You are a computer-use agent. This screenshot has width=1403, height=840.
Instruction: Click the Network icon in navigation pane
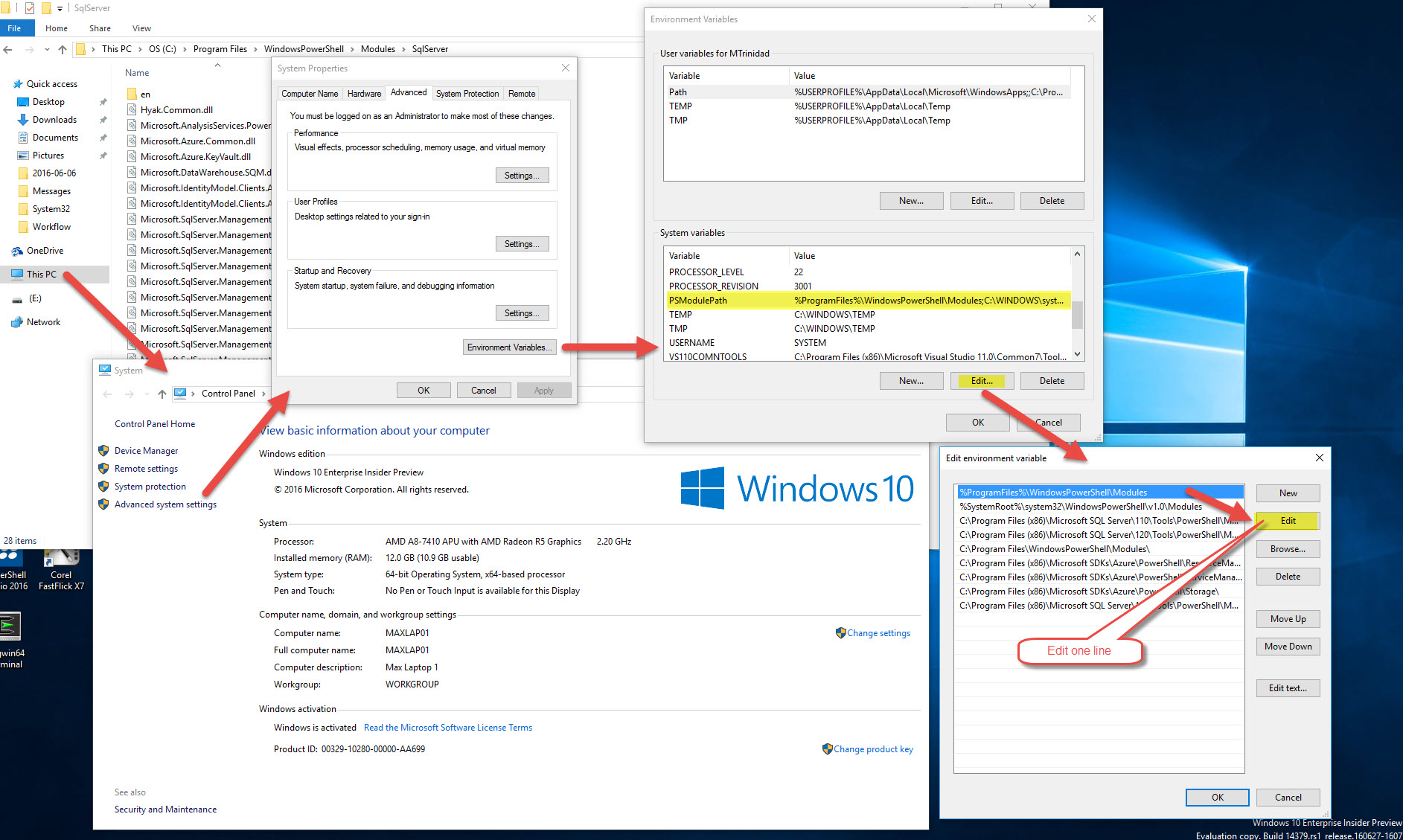[x=17, y=322]
